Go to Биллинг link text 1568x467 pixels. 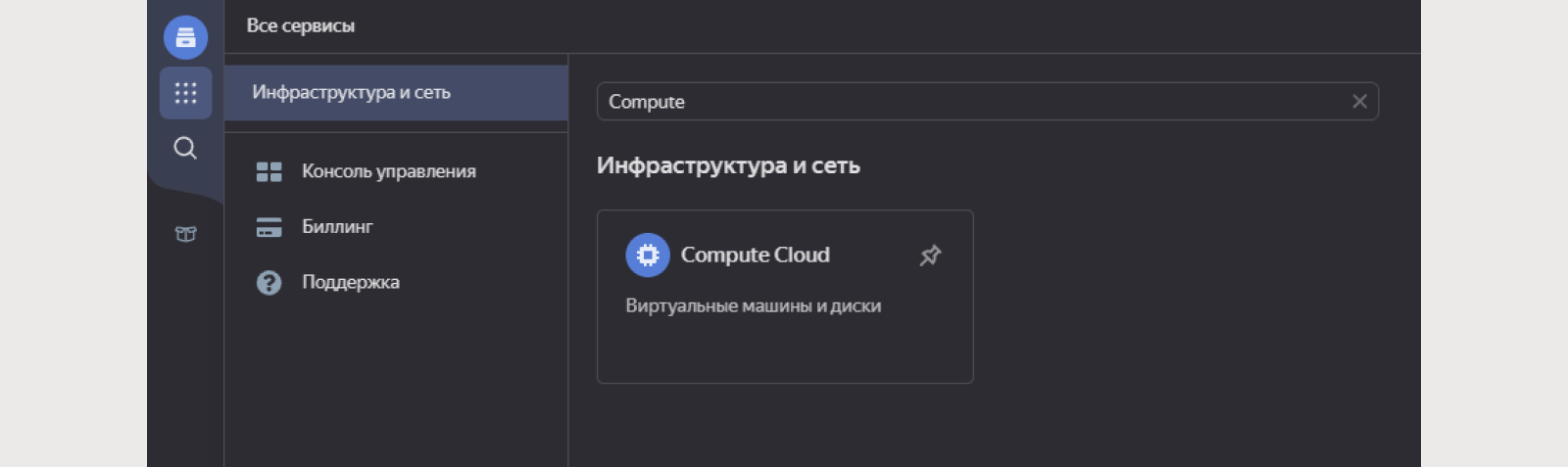337,227
